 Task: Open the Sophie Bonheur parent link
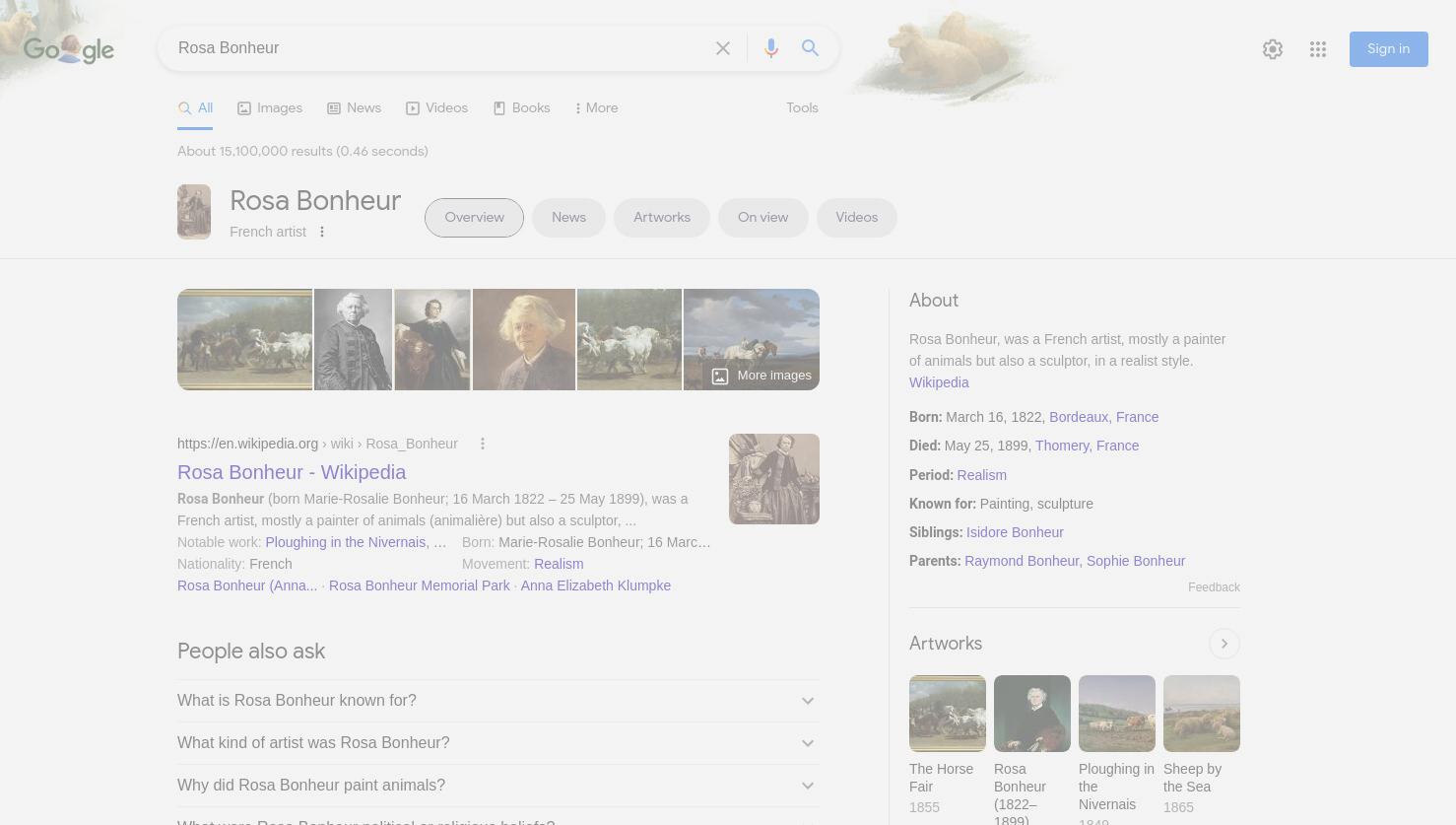click(x=1136, y=561)
